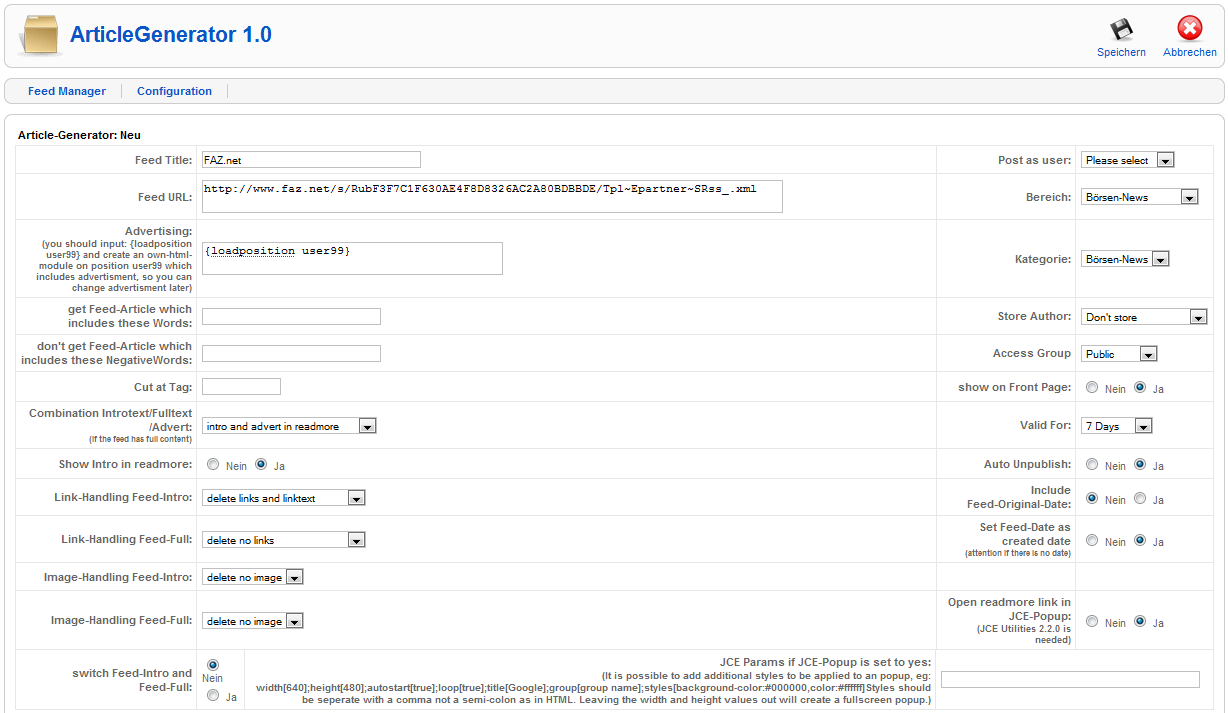
Task: Click the Feed Title: label
Action: (163, 160)
